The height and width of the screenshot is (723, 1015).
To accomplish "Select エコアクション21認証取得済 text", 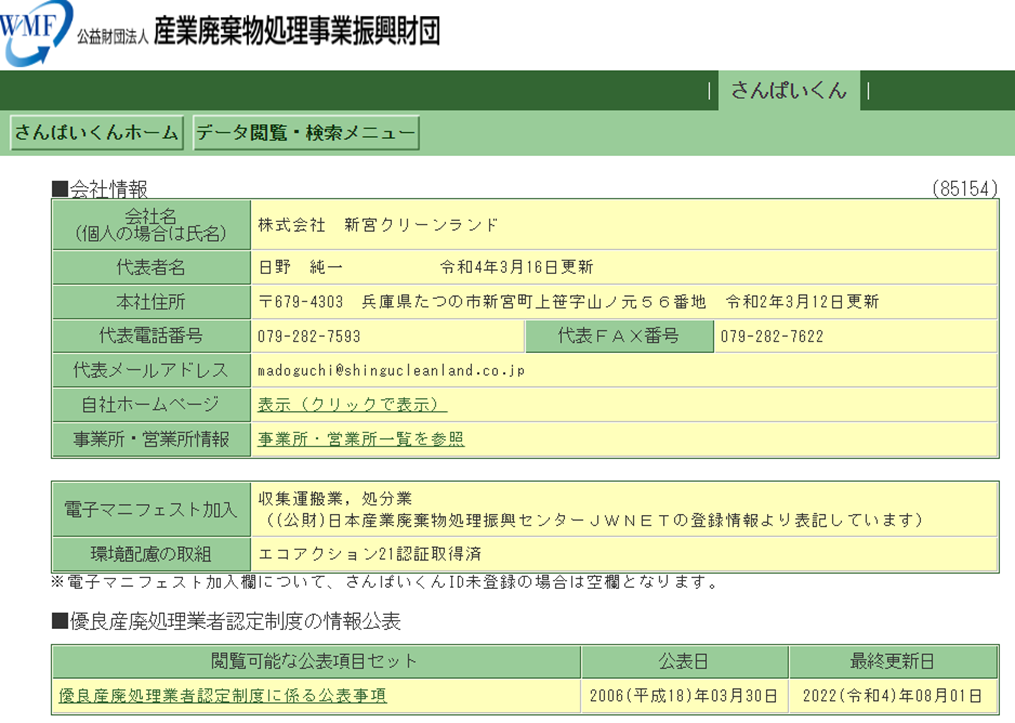I will pos(370,554).
